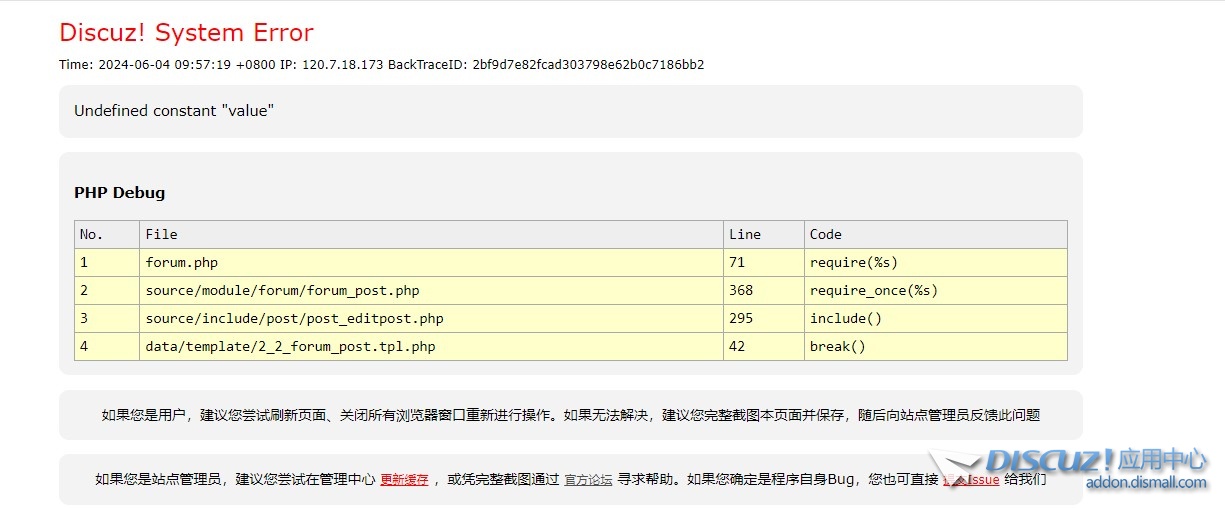
Task: Select the forum.php file cell
Action: (x=181, y=263)
